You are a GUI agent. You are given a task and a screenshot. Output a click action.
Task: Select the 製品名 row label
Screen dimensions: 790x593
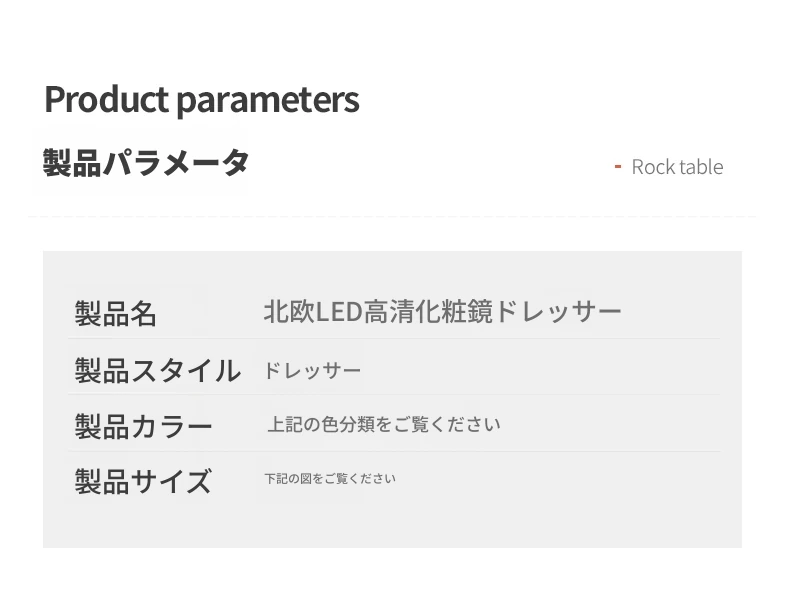point(116,313)
